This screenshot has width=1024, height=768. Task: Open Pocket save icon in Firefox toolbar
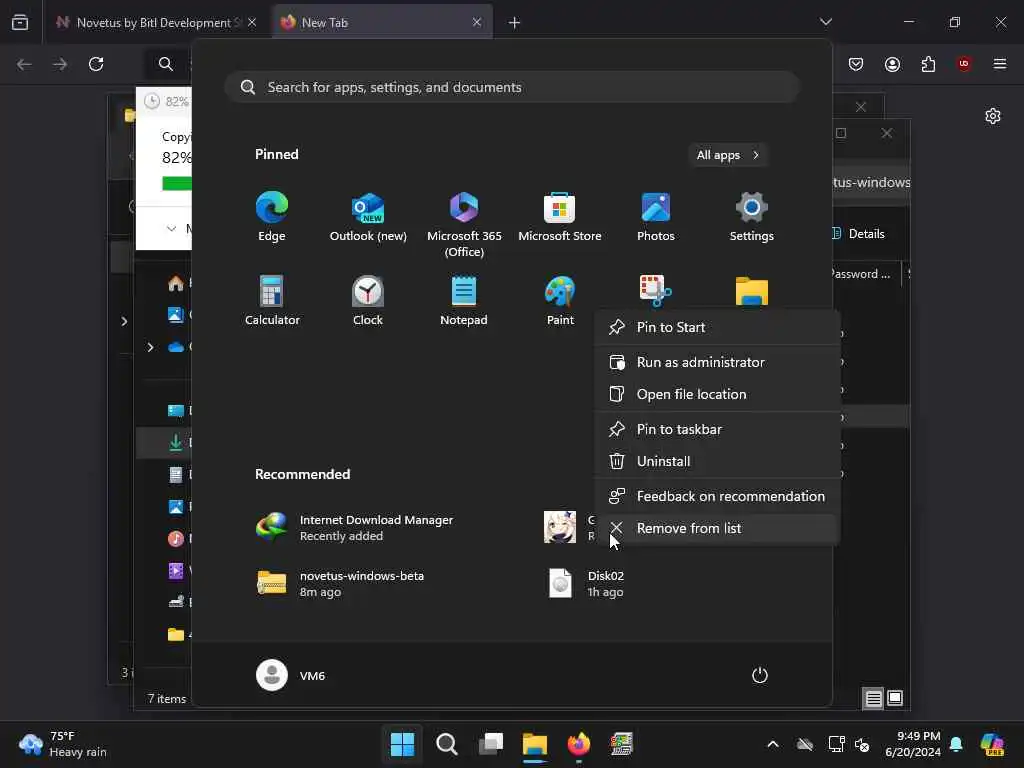coord(856,64)
